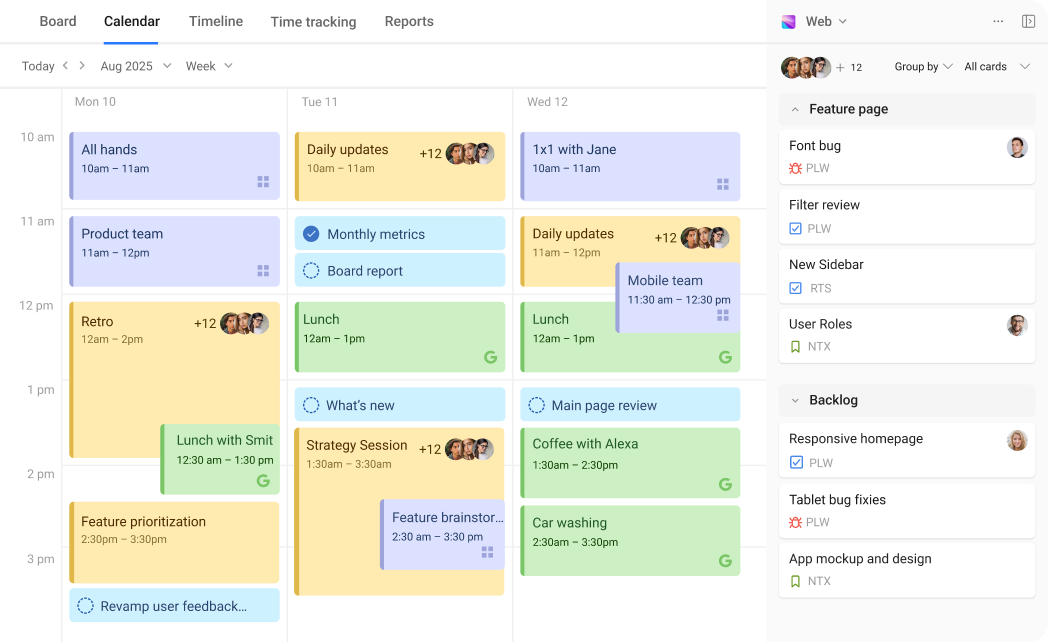
Task: Collapse the Feature page section
Action: click(x=797, y=109)
